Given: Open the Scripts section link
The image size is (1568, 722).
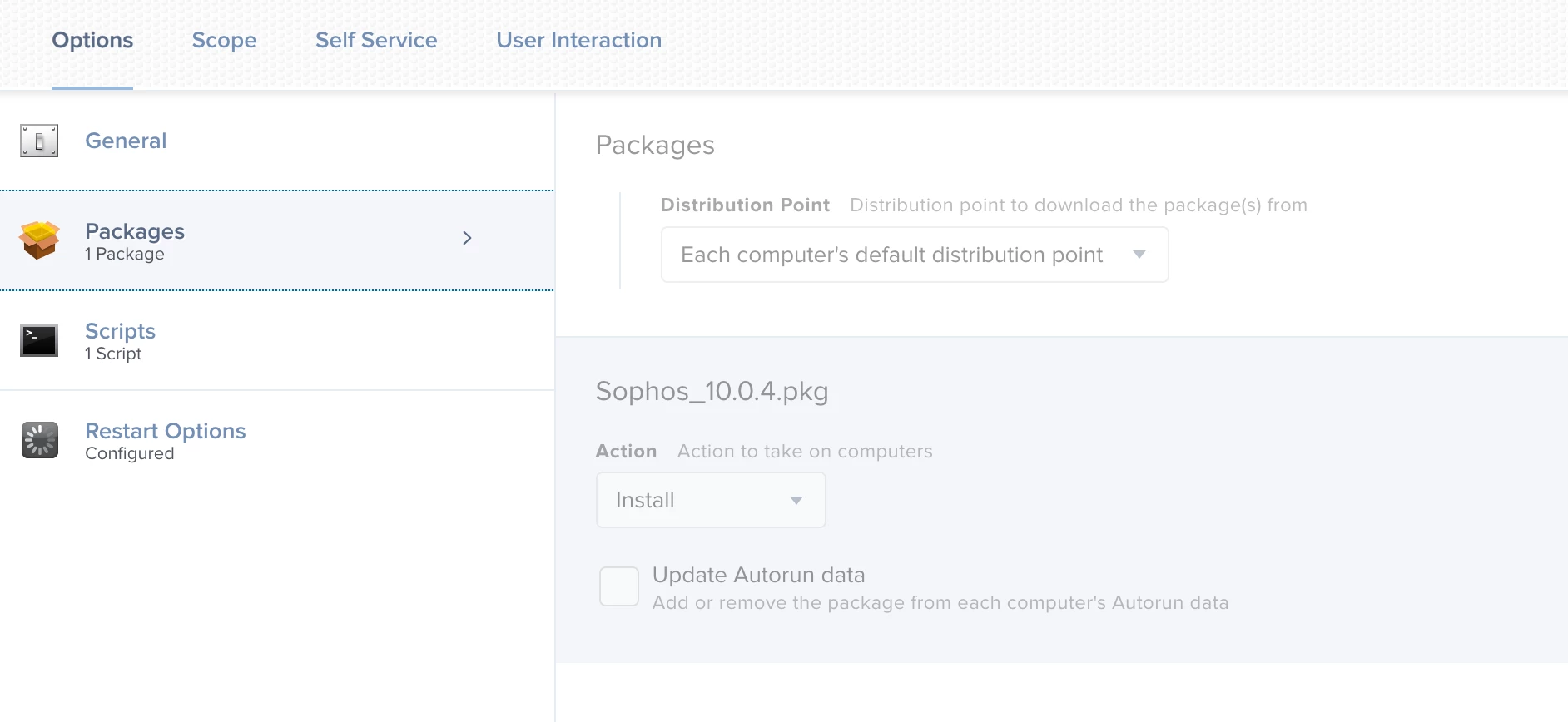Looking at the screenshot, I should [121, 331].
